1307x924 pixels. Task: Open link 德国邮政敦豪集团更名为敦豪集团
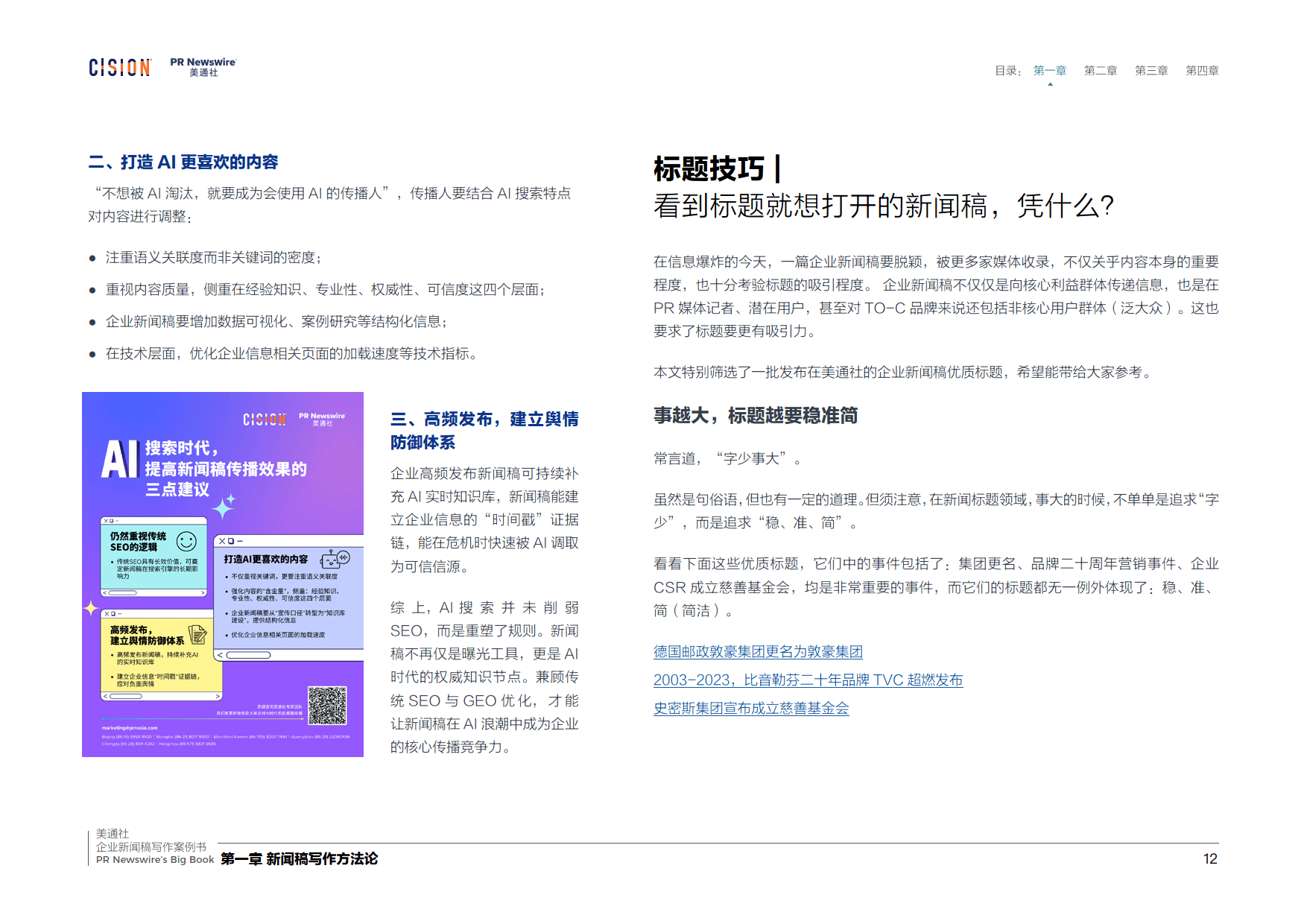click(758, 652)
